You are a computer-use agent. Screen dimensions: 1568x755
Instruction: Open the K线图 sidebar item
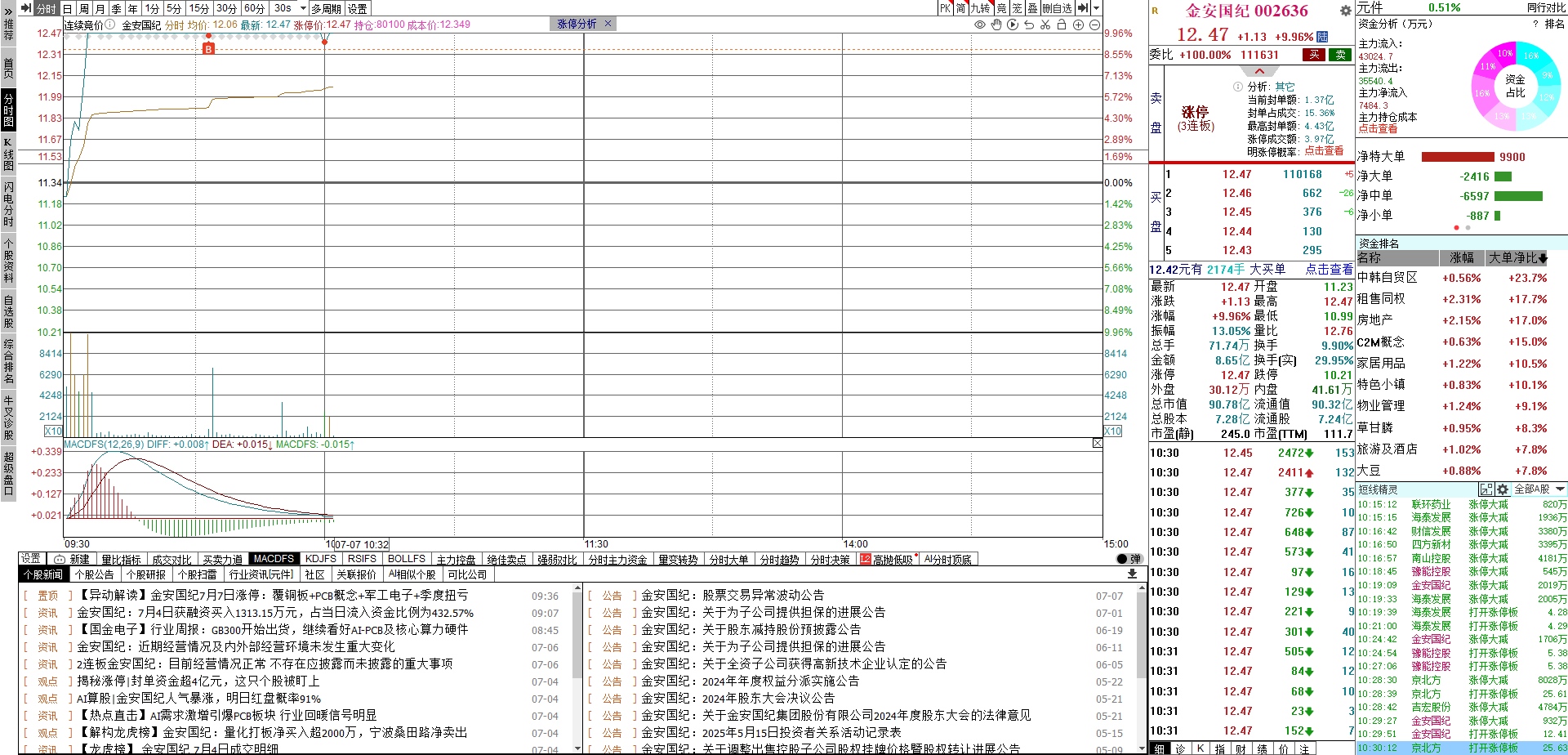pos(8,153)
